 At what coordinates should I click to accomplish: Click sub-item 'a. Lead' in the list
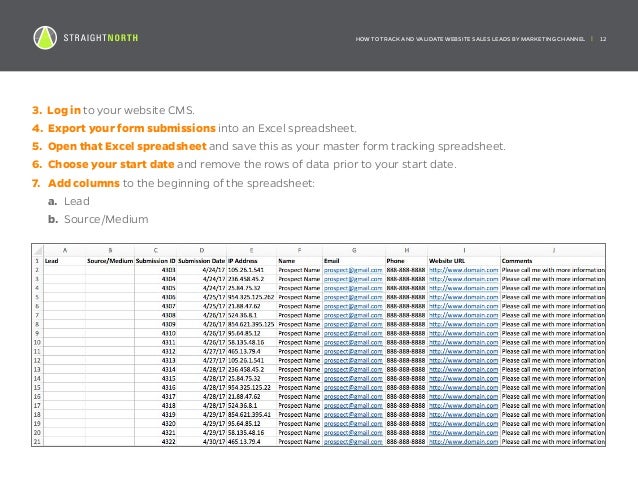click(69, 201)
